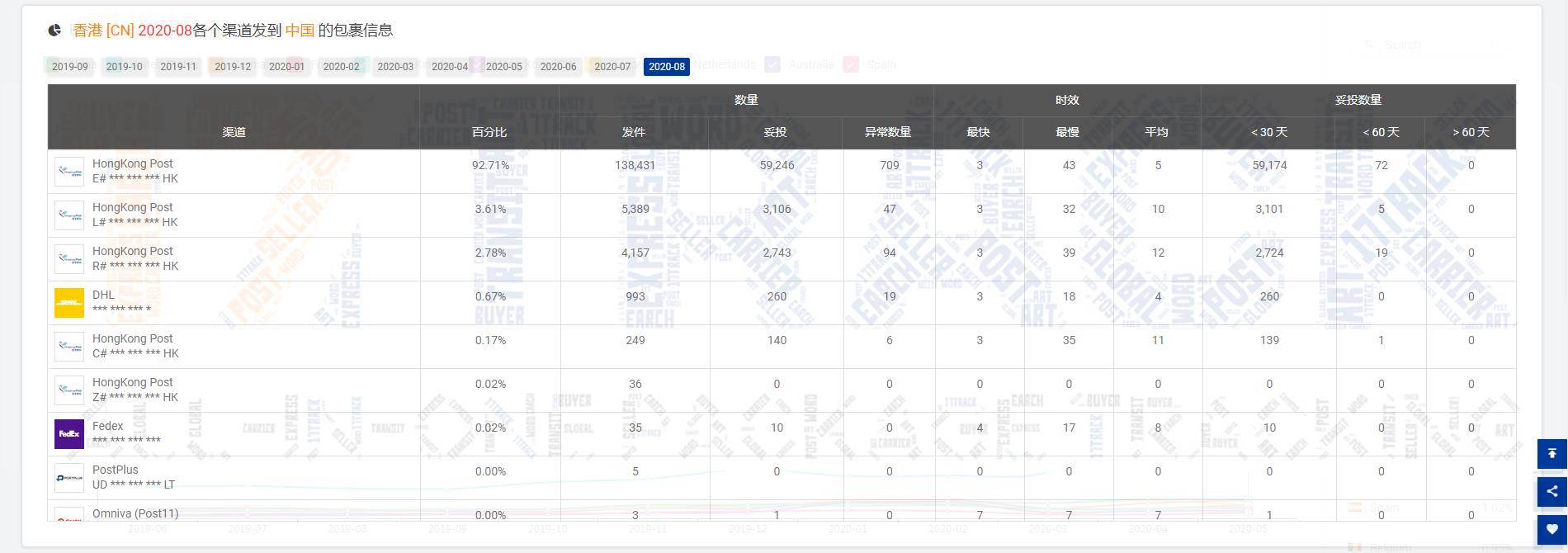
Task: Select the 2019-11 month tab
Action: click(178, 67)
